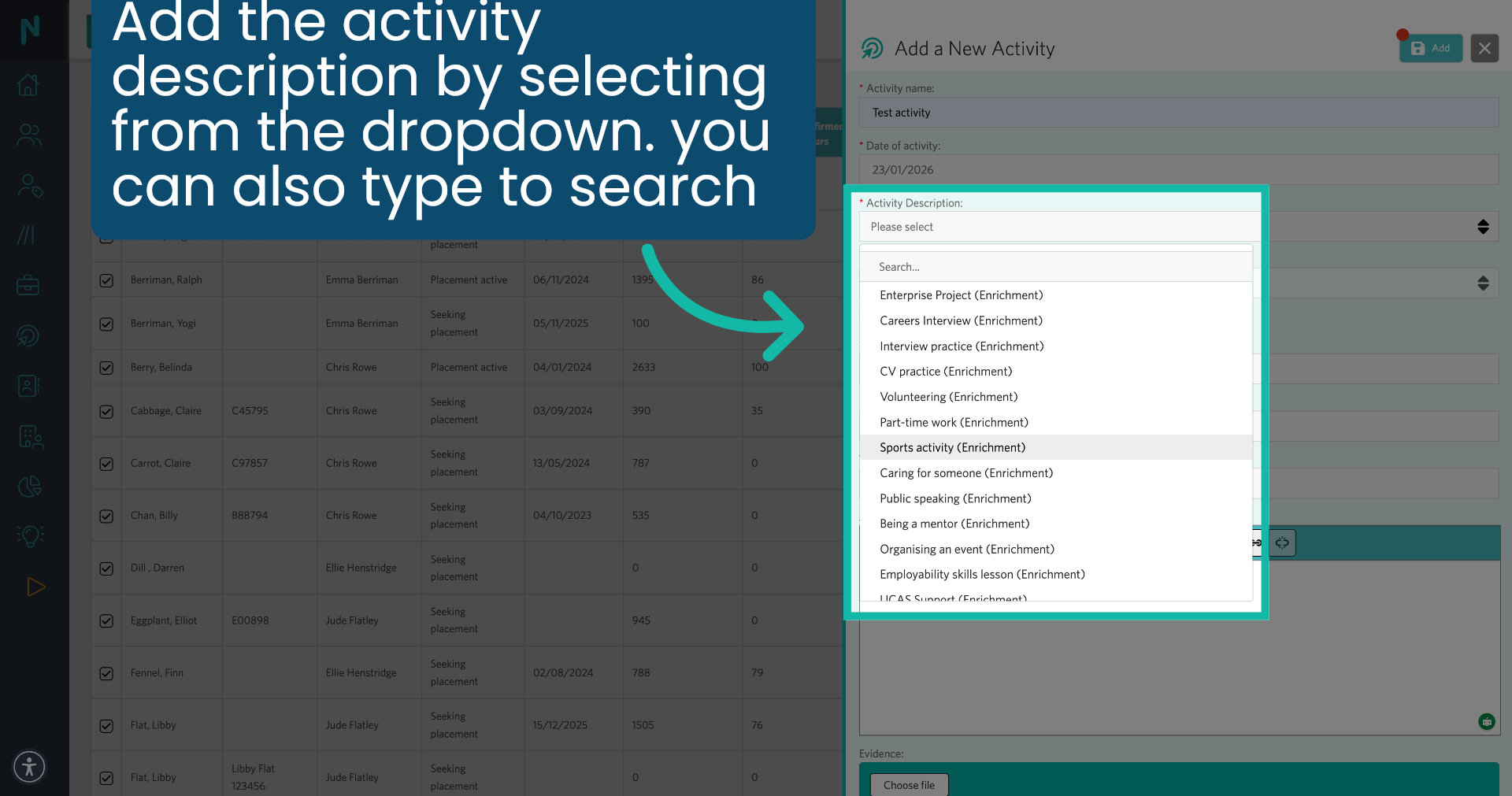Select Careers Interview (Enrichment) option
Image resolution: width=1512 pixels, height=796 pixels.
point(961,320)
